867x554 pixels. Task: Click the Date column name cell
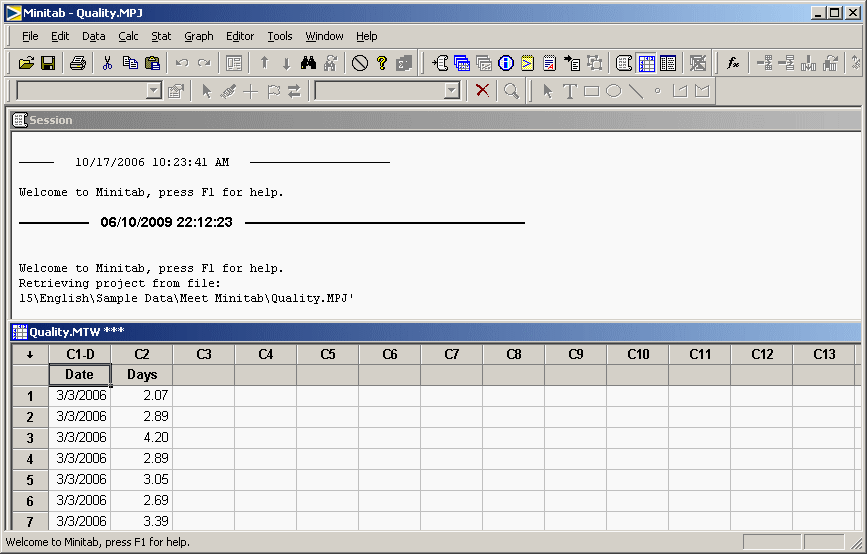[80, 375]
